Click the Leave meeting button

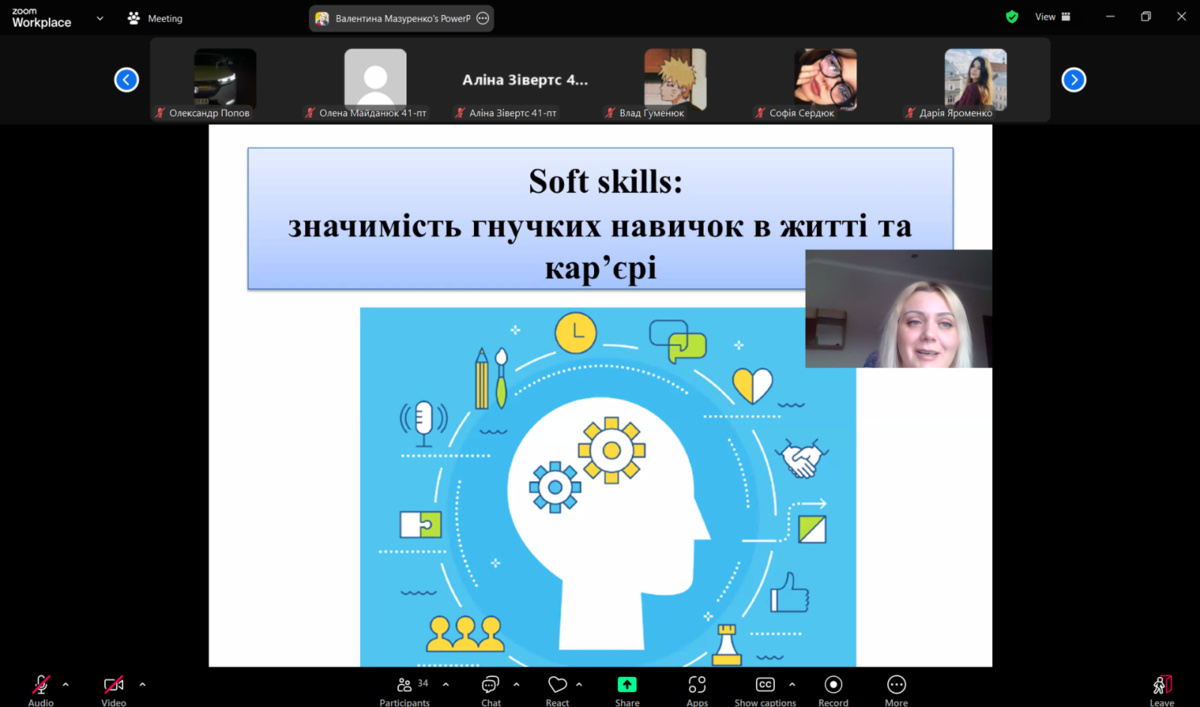(x=1161, y=687)
